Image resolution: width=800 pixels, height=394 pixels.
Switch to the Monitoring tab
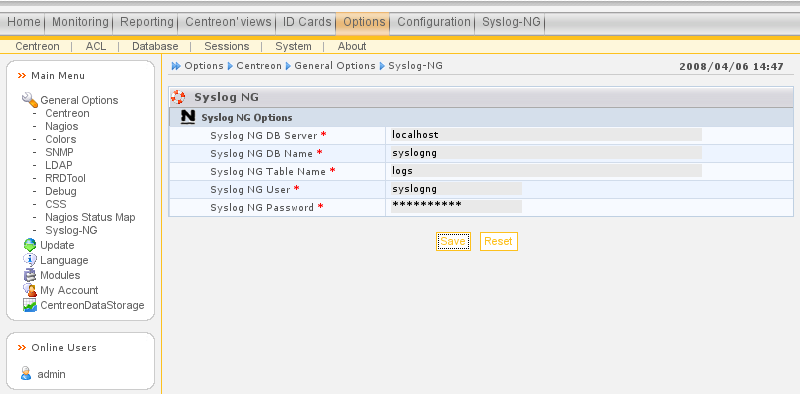pos(80,22)
